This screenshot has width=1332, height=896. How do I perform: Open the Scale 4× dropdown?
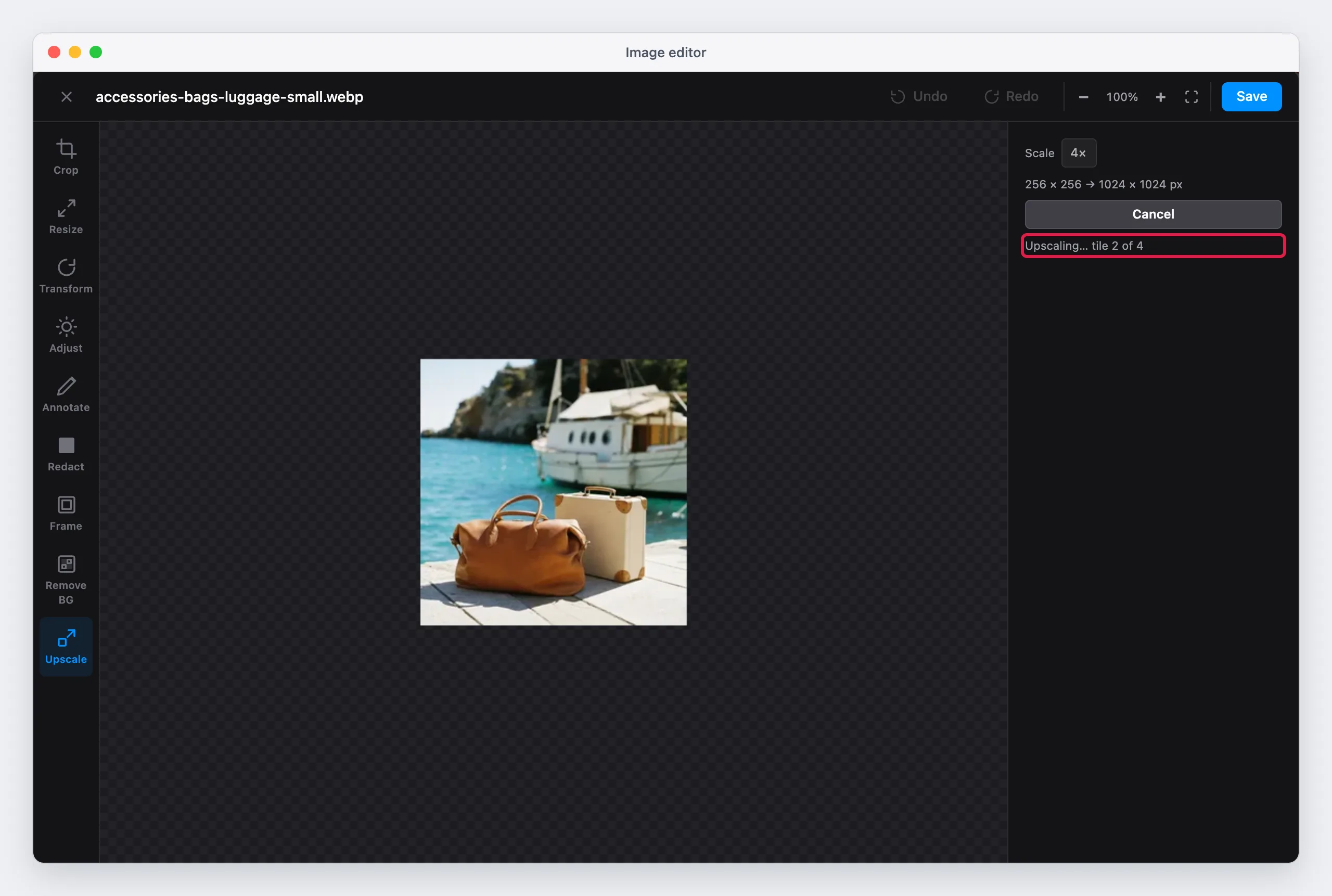point(1078,153)
